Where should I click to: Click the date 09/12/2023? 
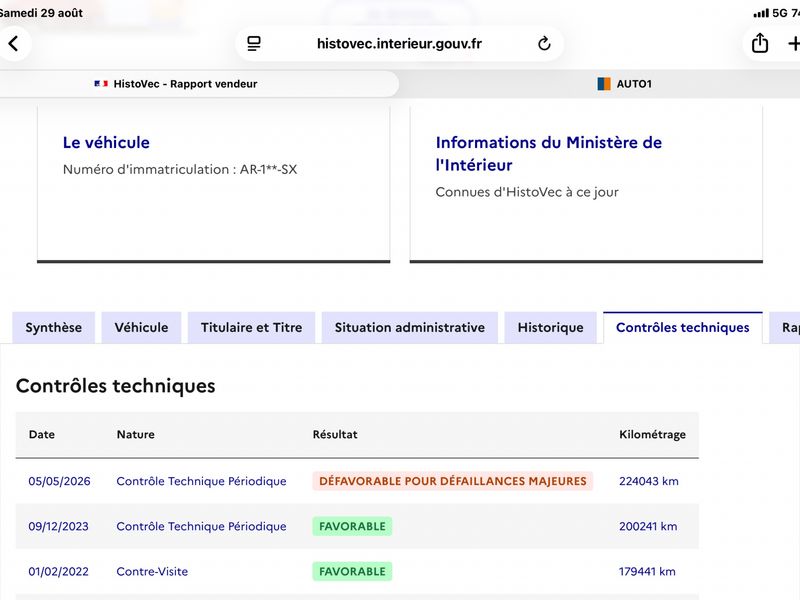[59, 527]
